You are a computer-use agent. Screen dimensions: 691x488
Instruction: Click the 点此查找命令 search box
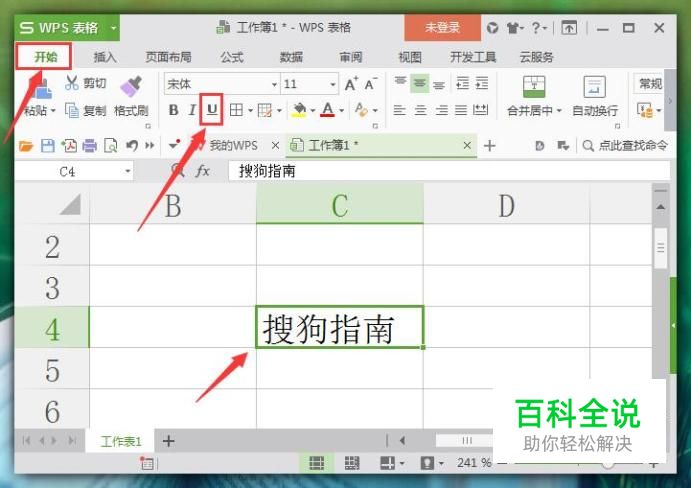625,145
